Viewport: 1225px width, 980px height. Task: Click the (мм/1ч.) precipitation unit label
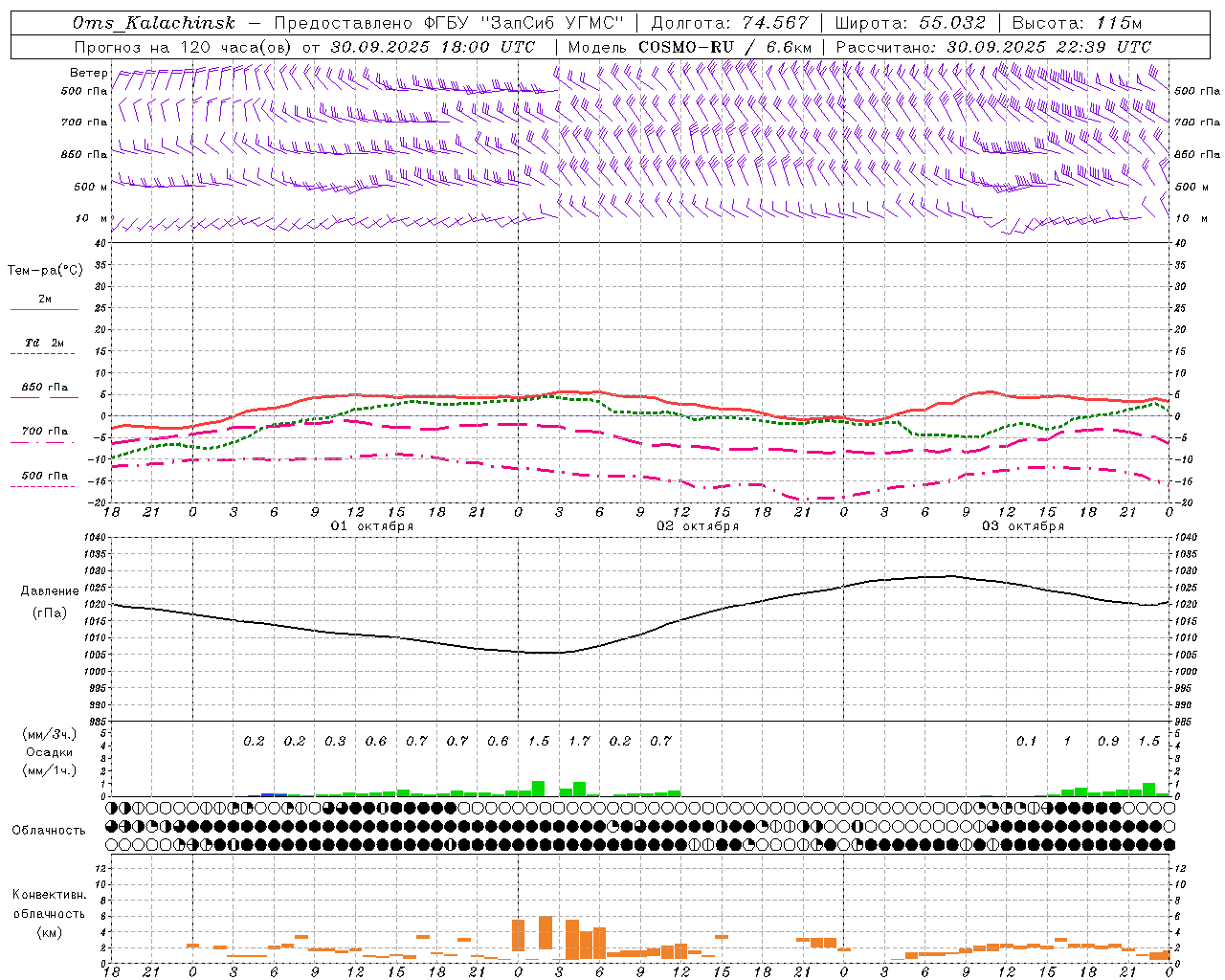[x=49, y=770]
